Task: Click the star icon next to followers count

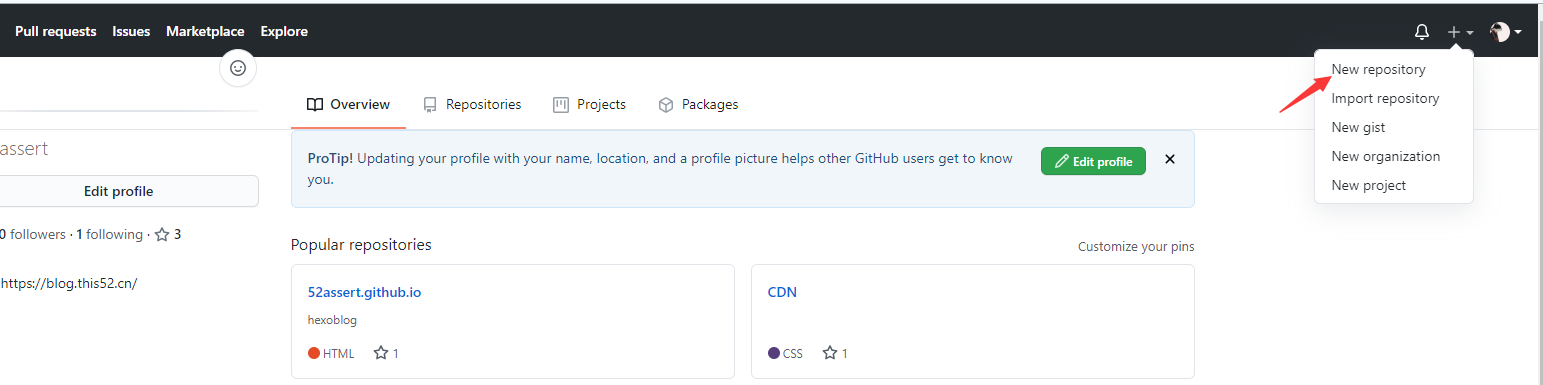Action: point(162,235)
